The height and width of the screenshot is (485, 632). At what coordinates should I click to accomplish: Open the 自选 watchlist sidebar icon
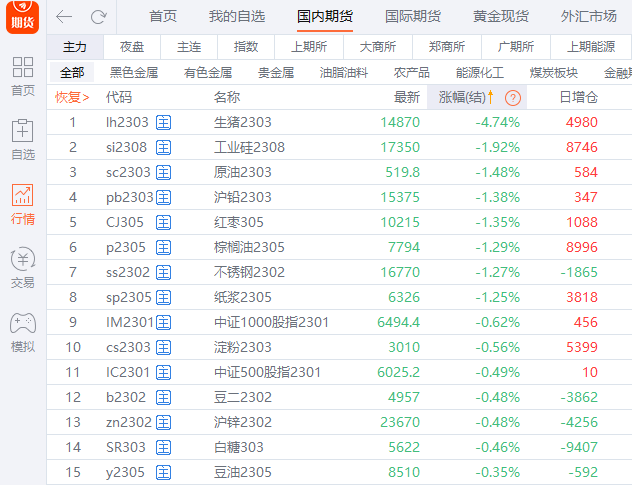(x=22, y=138)
